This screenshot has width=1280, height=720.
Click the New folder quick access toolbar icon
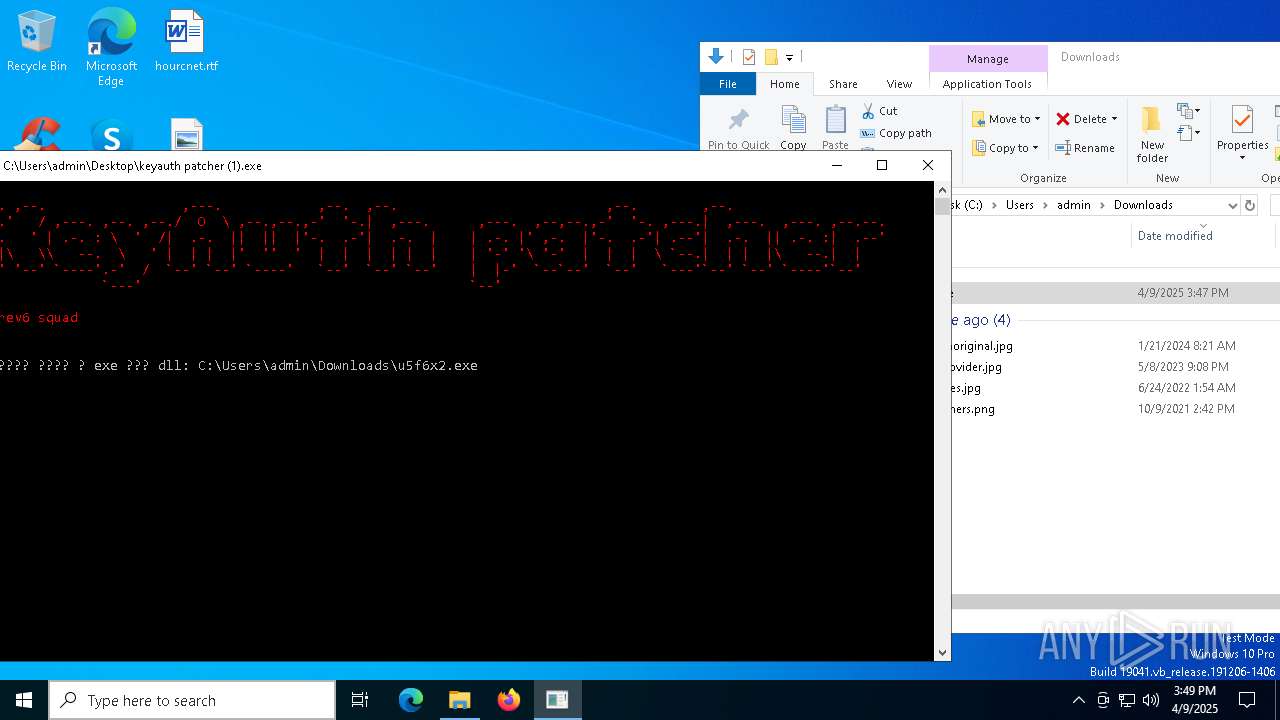[x=771, y=57]
